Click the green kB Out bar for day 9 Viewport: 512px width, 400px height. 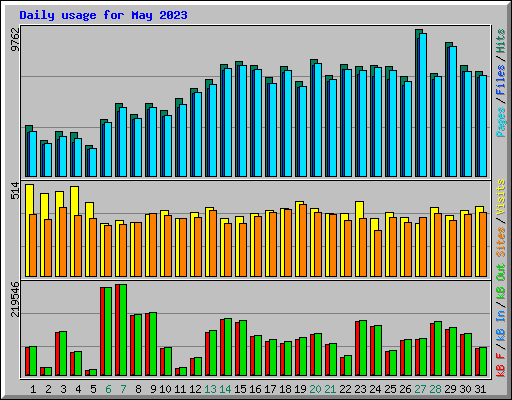(x=153, y=344)
